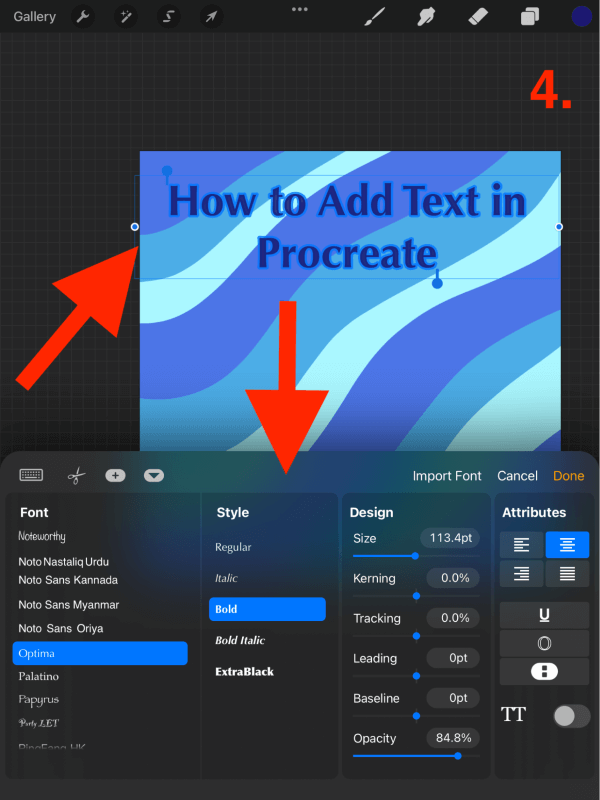Tap the Leading value 0pt

pyautogui.click(x=453, y=658)
